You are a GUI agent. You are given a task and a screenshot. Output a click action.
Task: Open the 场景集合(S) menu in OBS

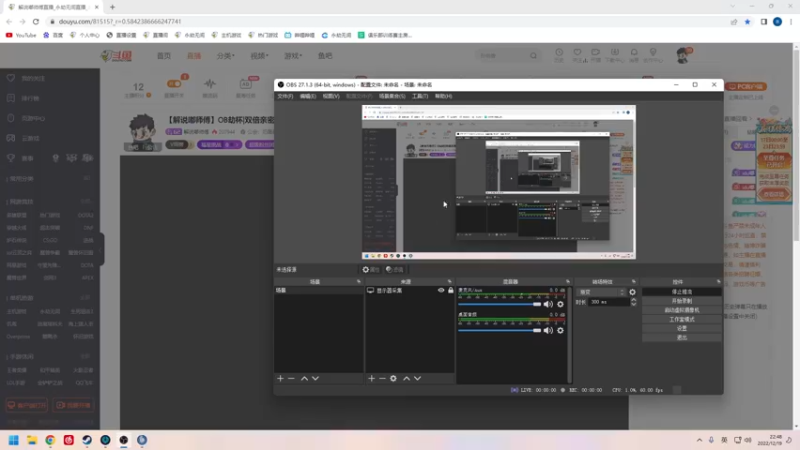392,96
